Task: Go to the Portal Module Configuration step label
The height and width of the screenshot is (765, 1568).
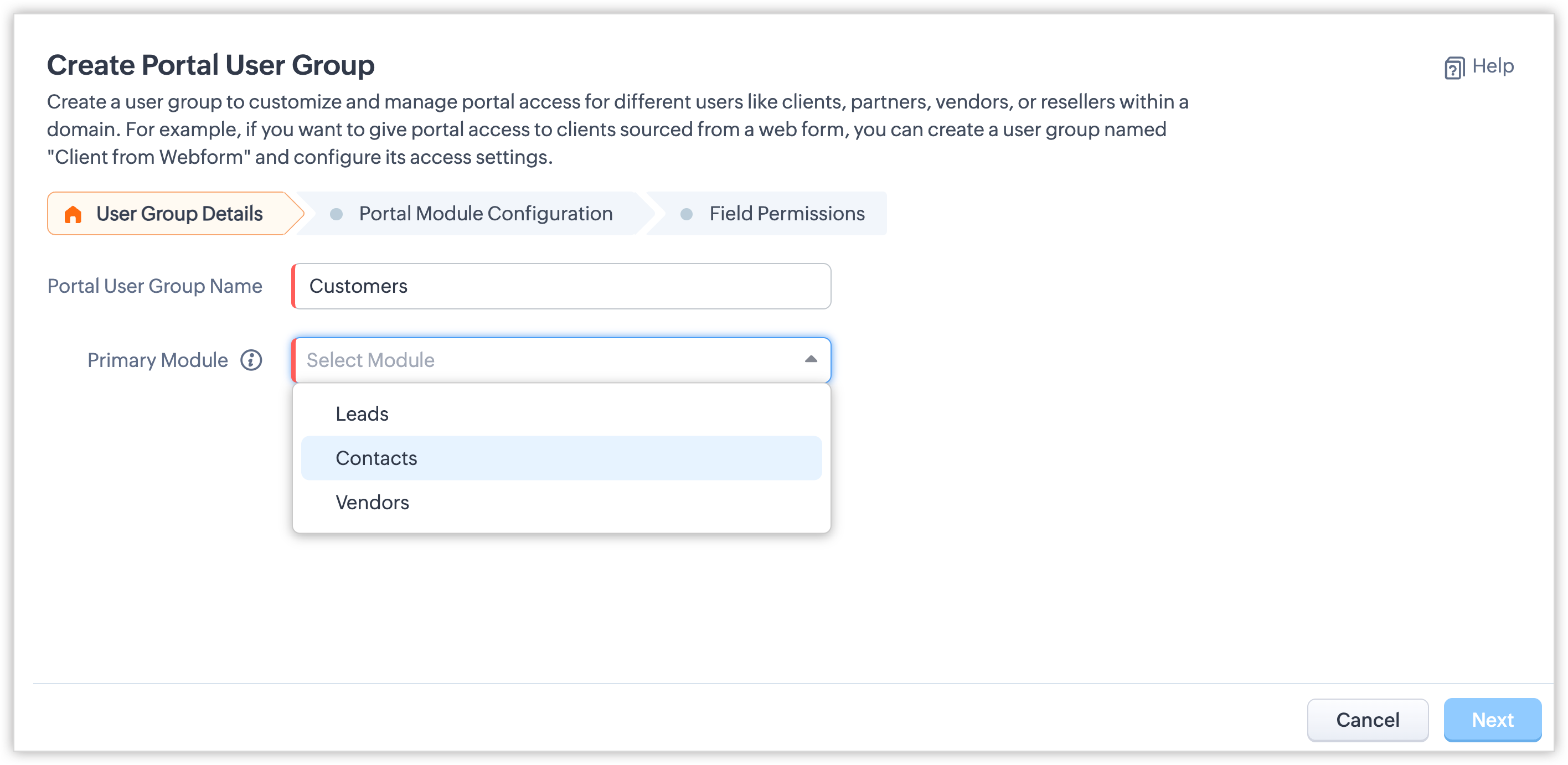Action: pos(485,214)
